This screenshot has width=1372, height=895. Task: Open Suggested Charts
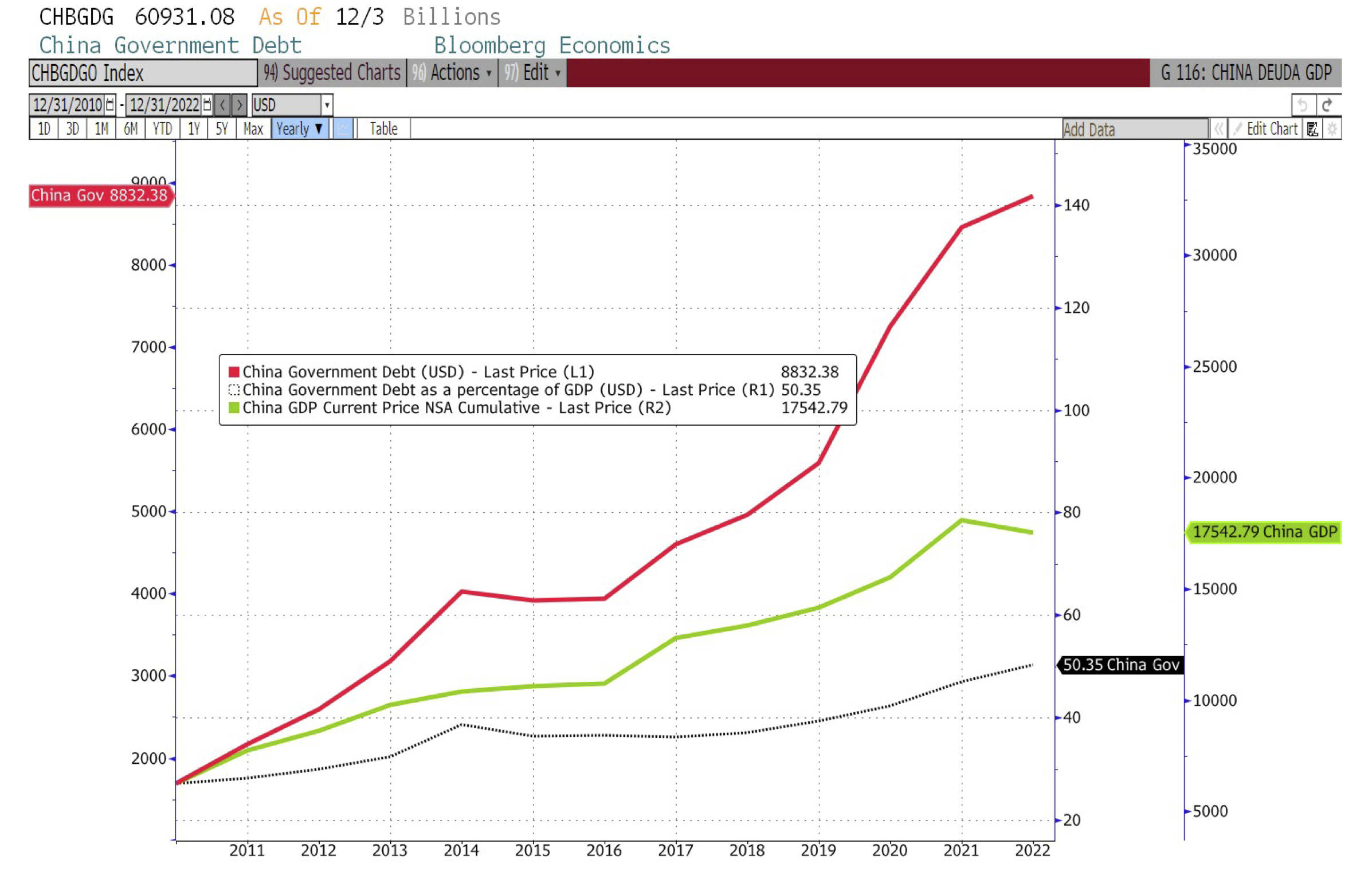332,73
